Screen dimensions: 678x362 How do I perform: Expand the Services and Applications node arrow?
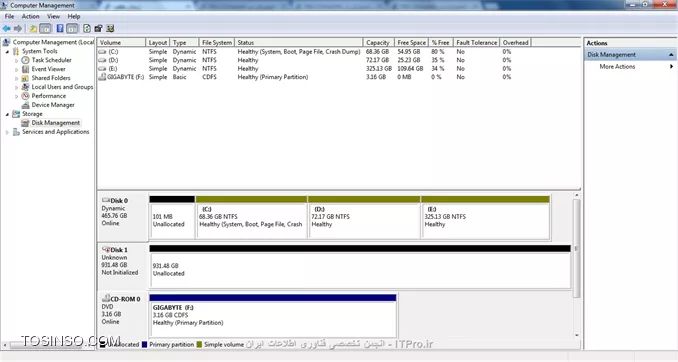[7, 132]
